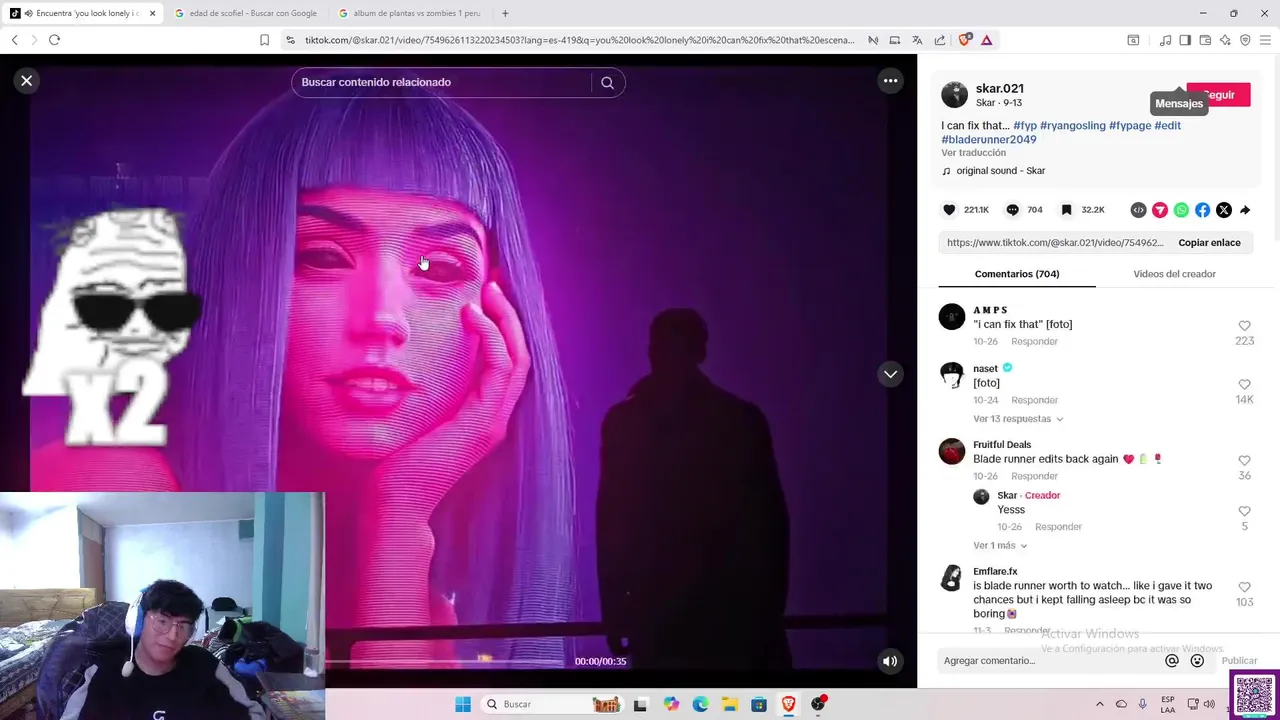Image resolution: width=1280 pixels, height=720 pixels.
Task: Expand Ver 1 más replies
Action: pyautogui.click(x=1000, y=546)
